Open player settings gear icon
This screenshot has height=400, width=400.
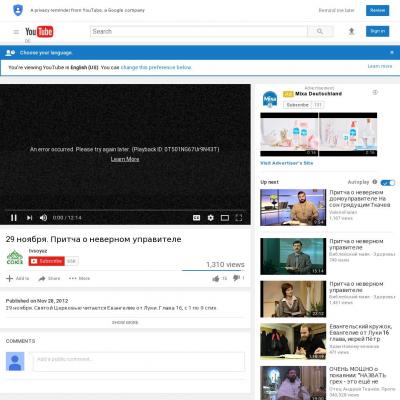(x=210, y=218)
